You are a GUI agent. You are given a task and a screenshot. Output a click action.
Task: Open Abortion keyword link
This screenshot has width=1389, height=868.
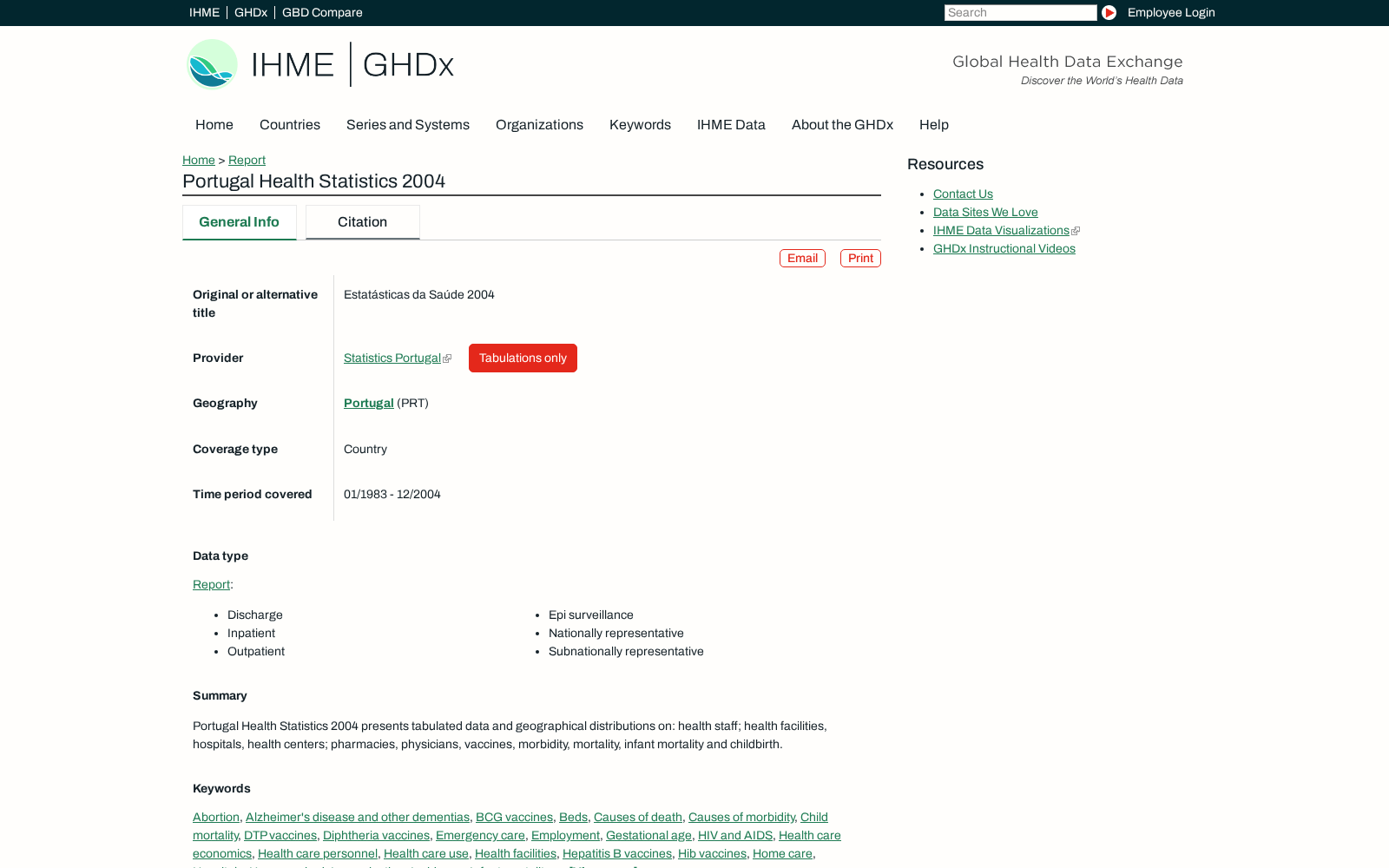point(216,818)
